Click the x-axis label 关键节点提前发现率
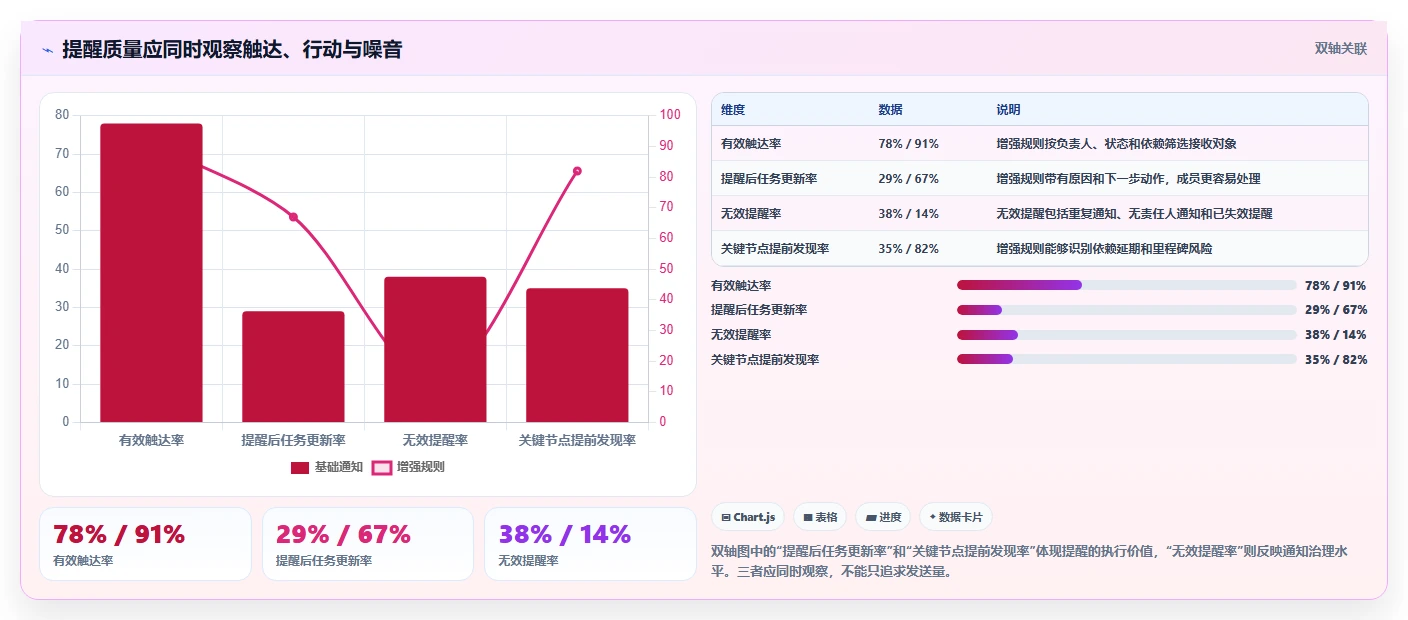 click(x=577, y=440)
